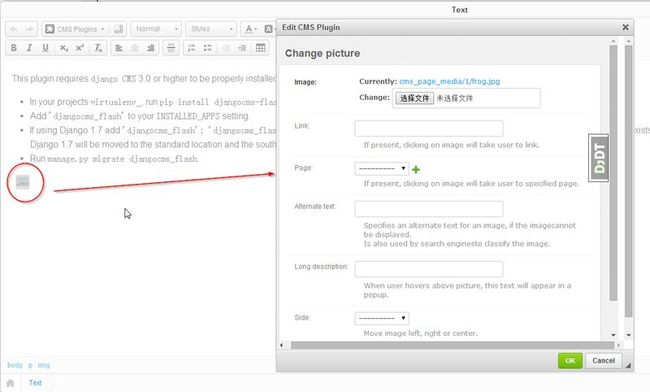
Task: Insert a bulleted list
Action: click(x=208, y=48)
